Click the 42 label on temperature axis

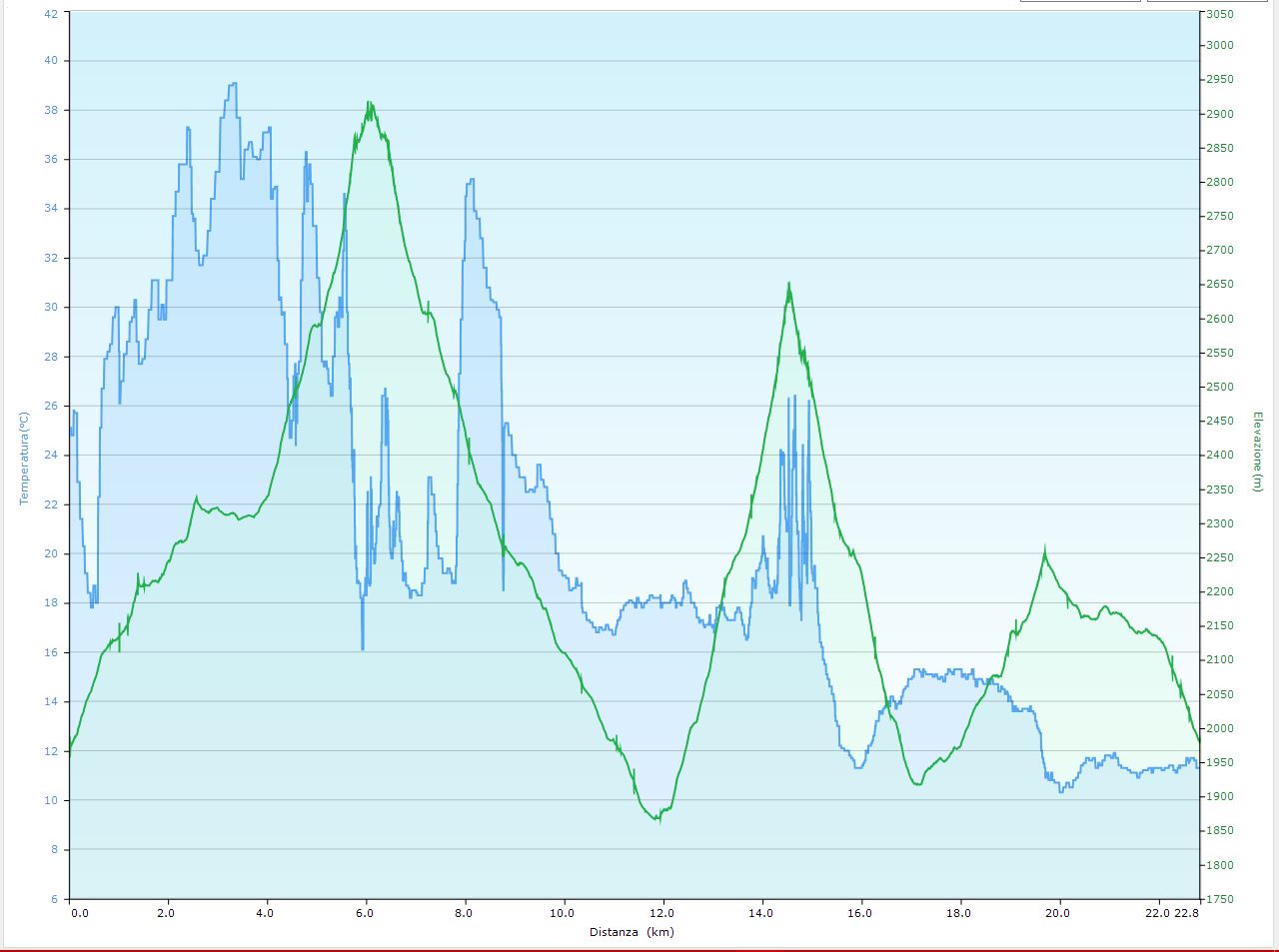[x=51, y=13]
